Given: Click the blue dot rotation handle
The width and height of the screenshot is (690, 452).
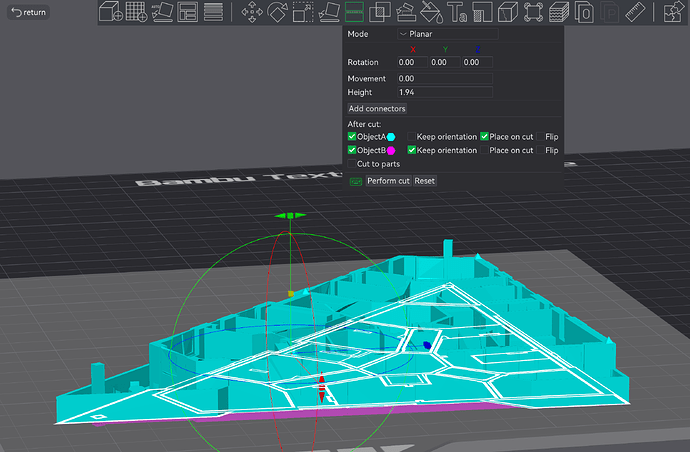Looking at the screenshot, I should 427,345.
